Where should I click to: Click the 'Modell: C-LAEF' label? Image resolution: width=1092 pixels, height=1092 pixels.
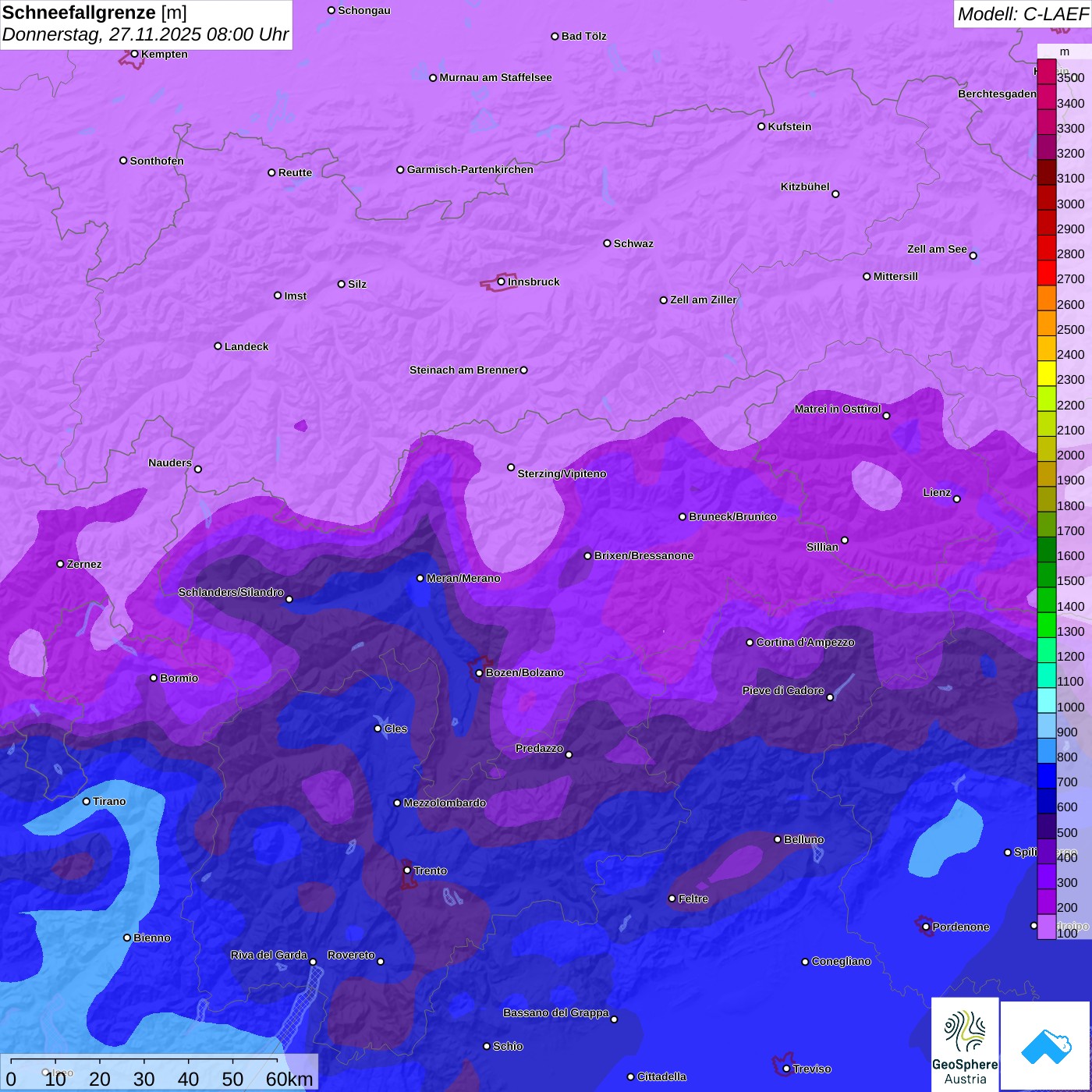[1023, 14]
